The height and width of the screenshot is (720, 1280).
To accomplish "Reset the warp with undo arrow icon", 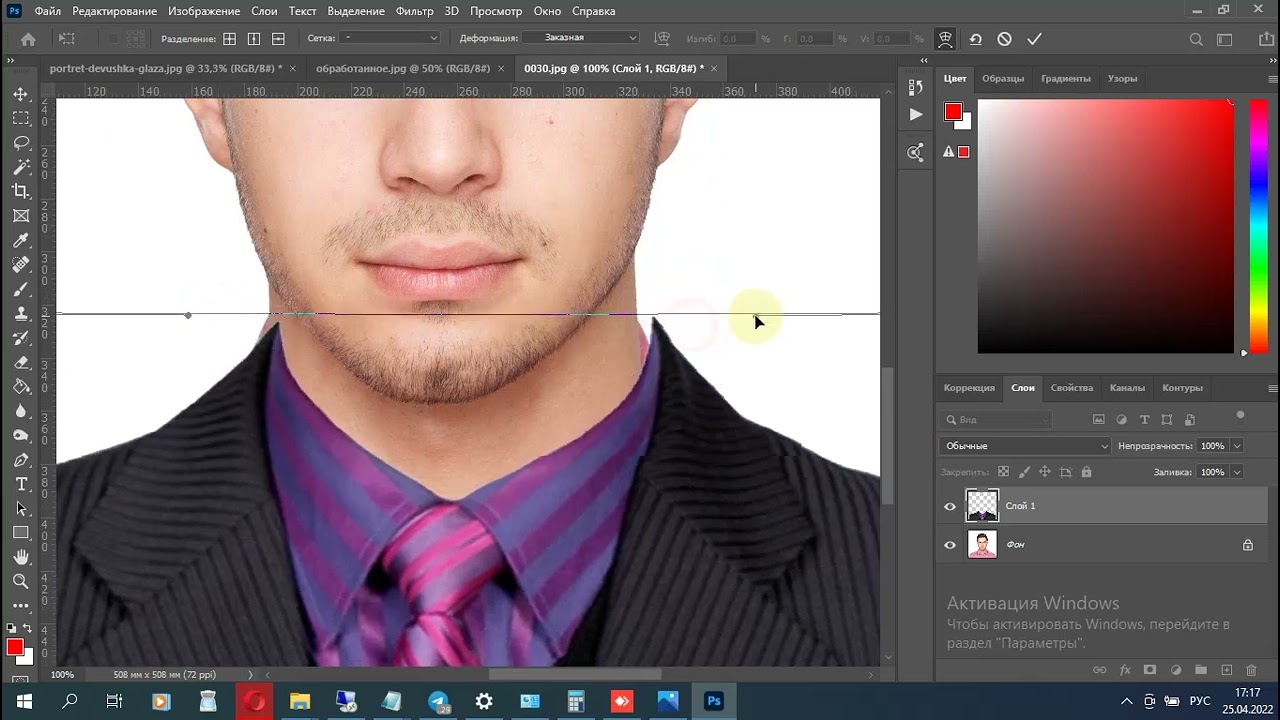I will (975, 39).
